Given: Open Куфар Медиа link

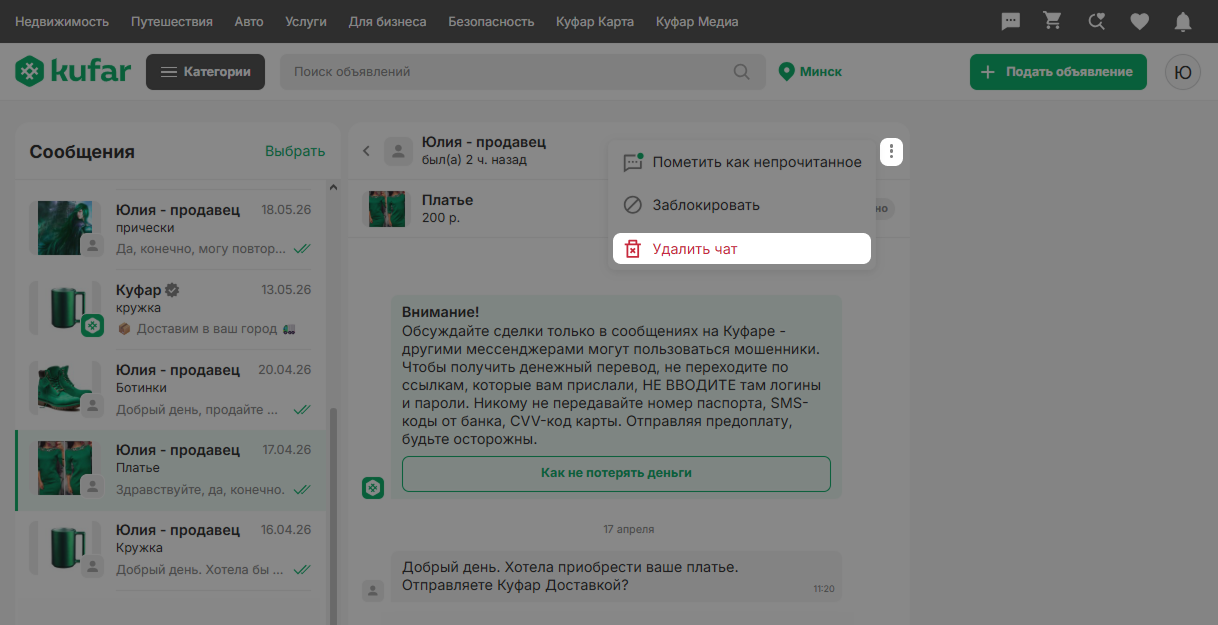Looking at the screenshot, I should [697, 21].
